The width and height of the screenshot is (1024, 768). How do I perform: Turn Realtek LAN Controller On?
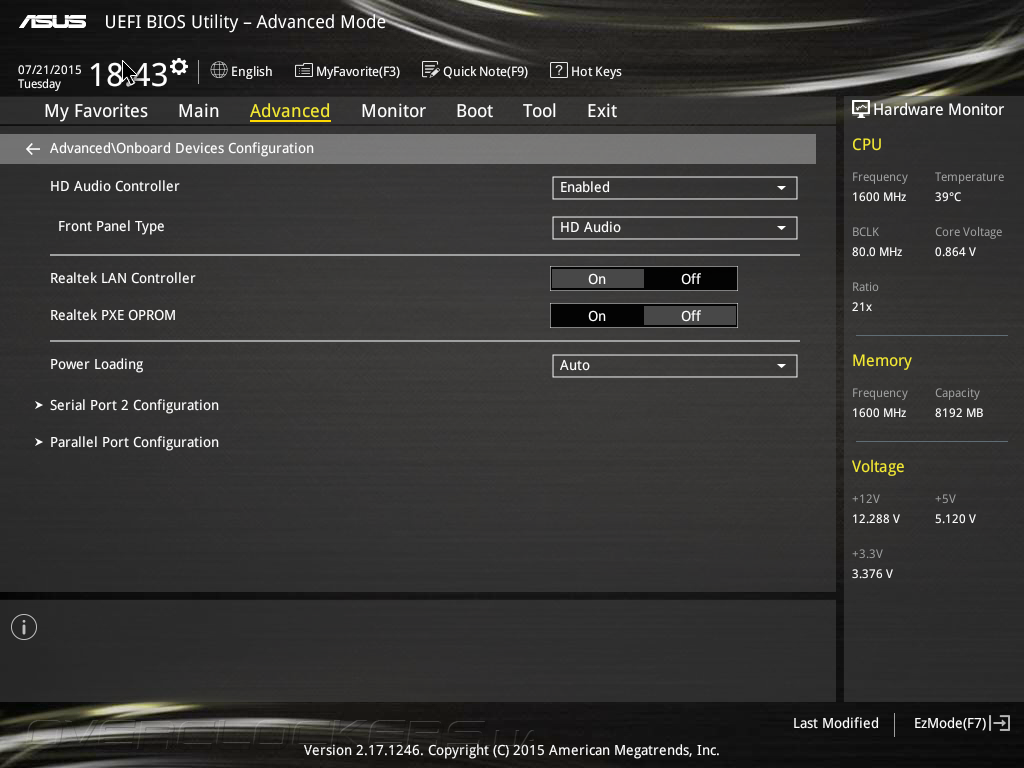pyautogui.click(x=597, y=279)
